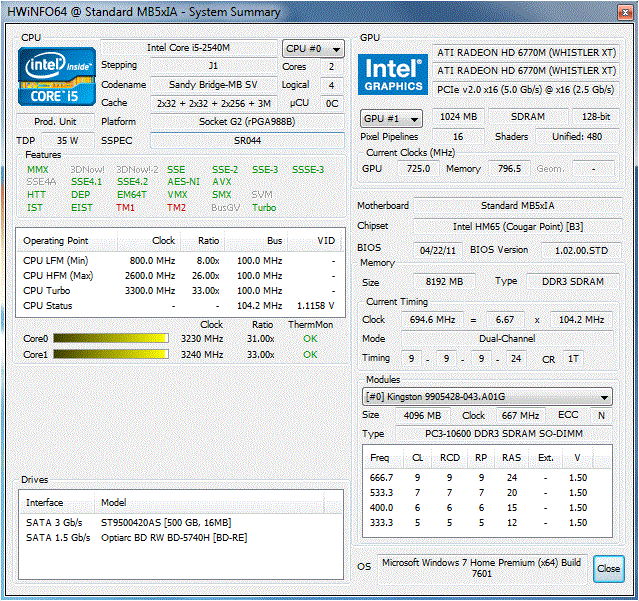This screenshot has height=601, width=639.
Task: Open the GPU #1 selector dropdown
Action: click(391, 119)
